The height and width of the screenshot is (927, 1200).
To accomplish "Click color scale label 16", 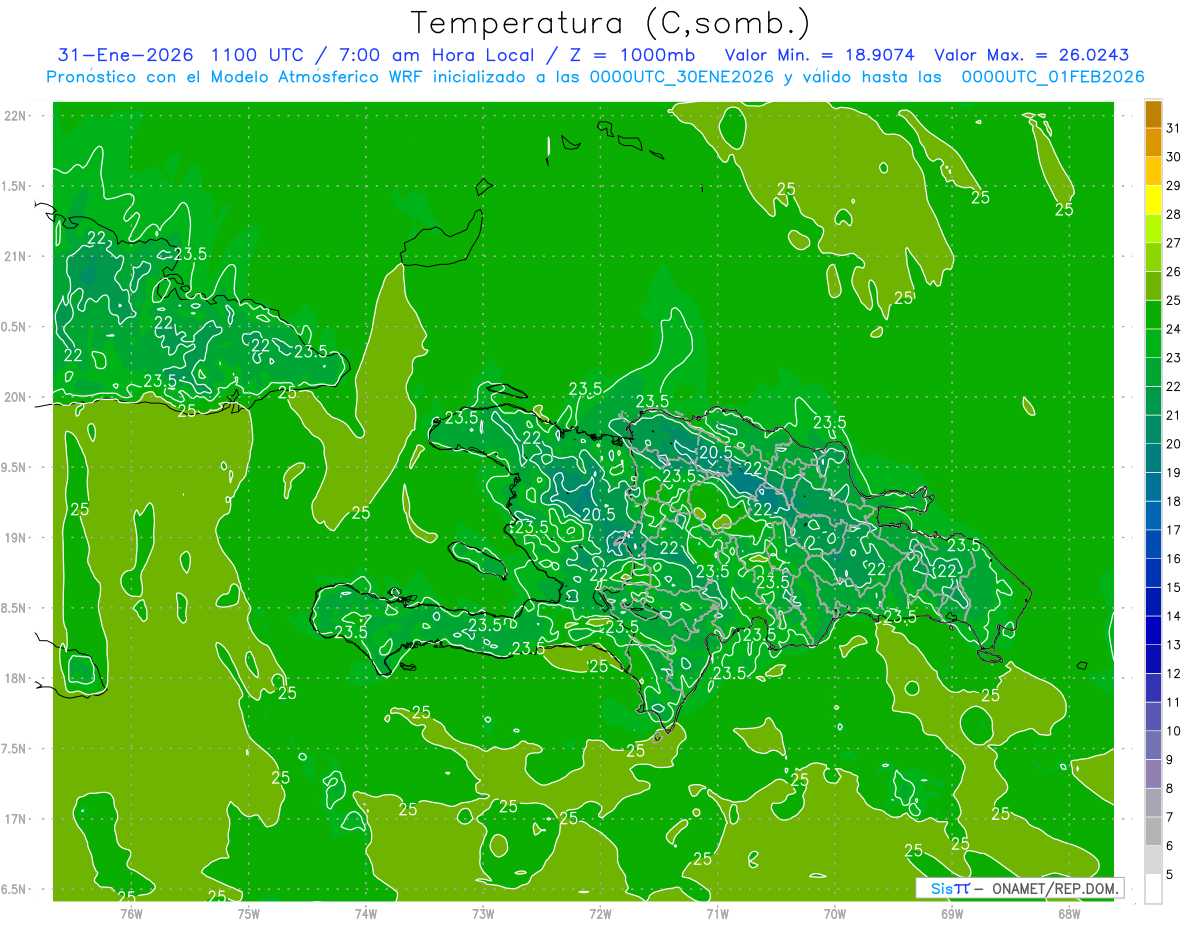I will [1174, 559].
